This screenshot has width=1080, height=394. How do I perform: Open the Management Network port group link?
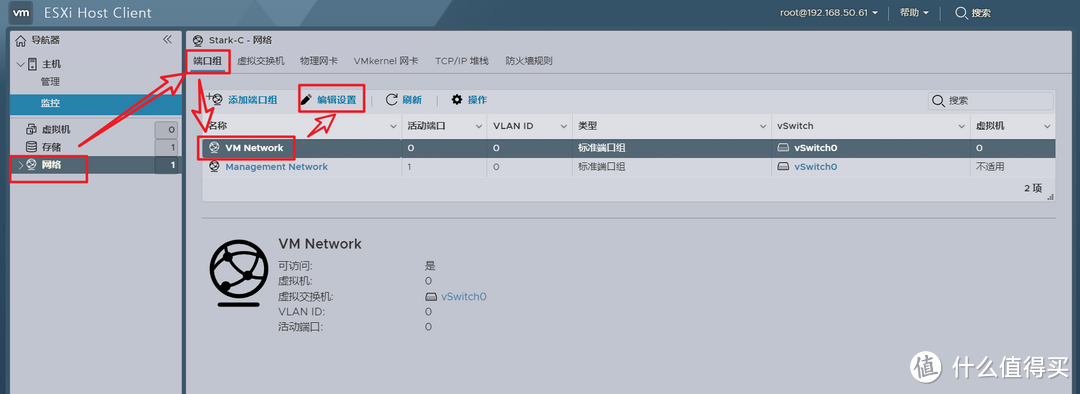pyautogui.click(x=276, y=167)
